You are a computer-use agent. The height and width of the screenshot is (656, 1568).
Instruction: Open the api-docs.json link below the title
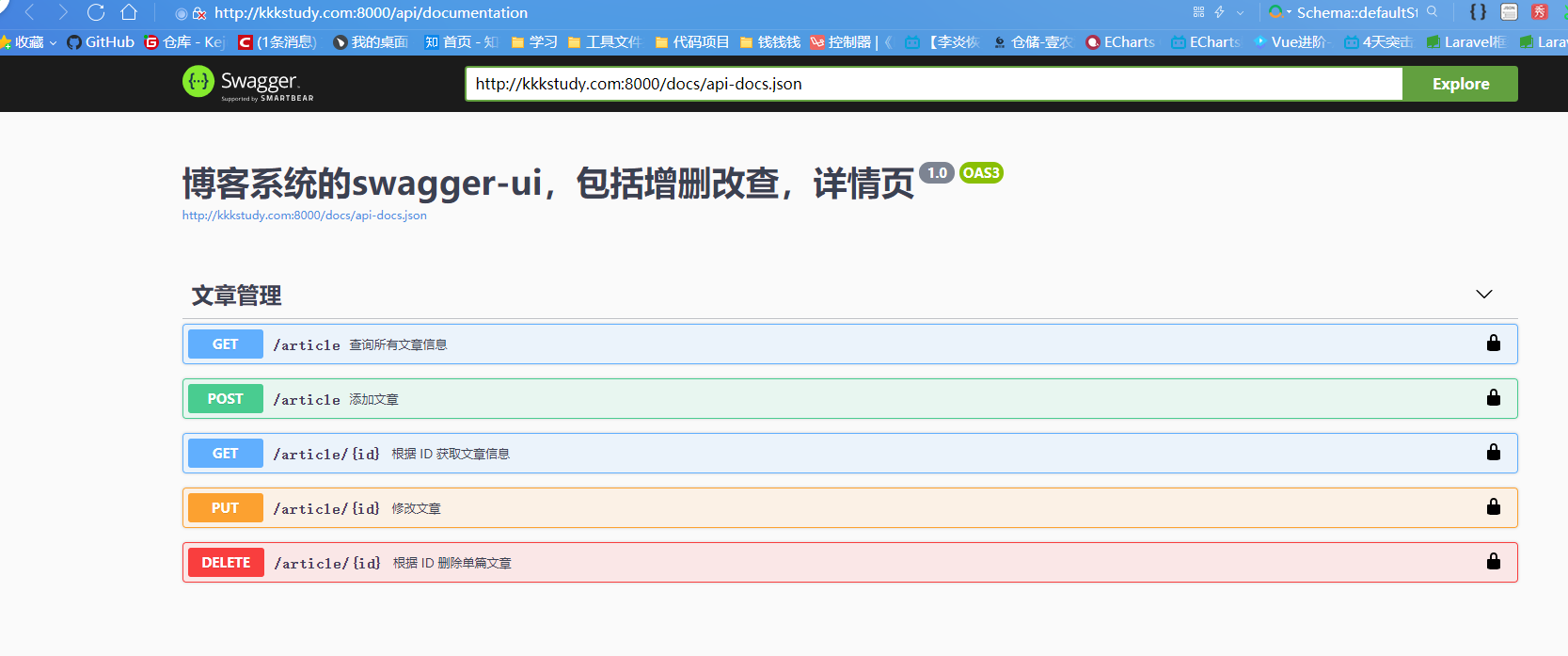click(305, 216)
